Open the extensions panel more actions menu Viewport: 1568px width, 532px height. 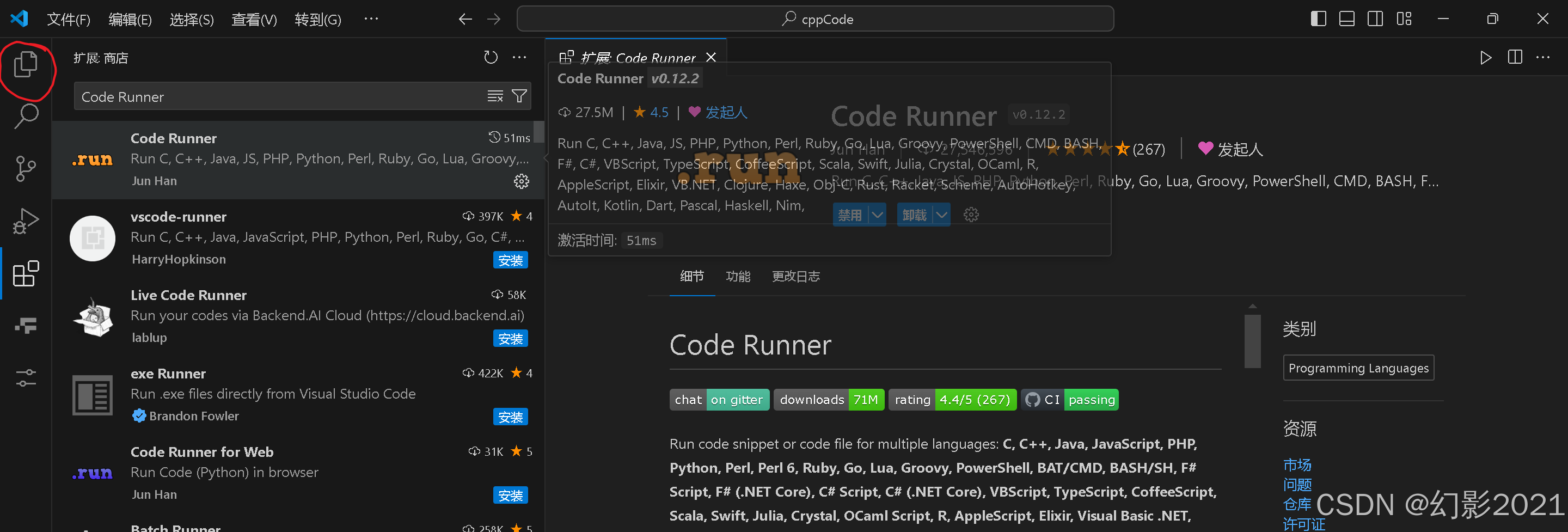[x=519, y=57]
